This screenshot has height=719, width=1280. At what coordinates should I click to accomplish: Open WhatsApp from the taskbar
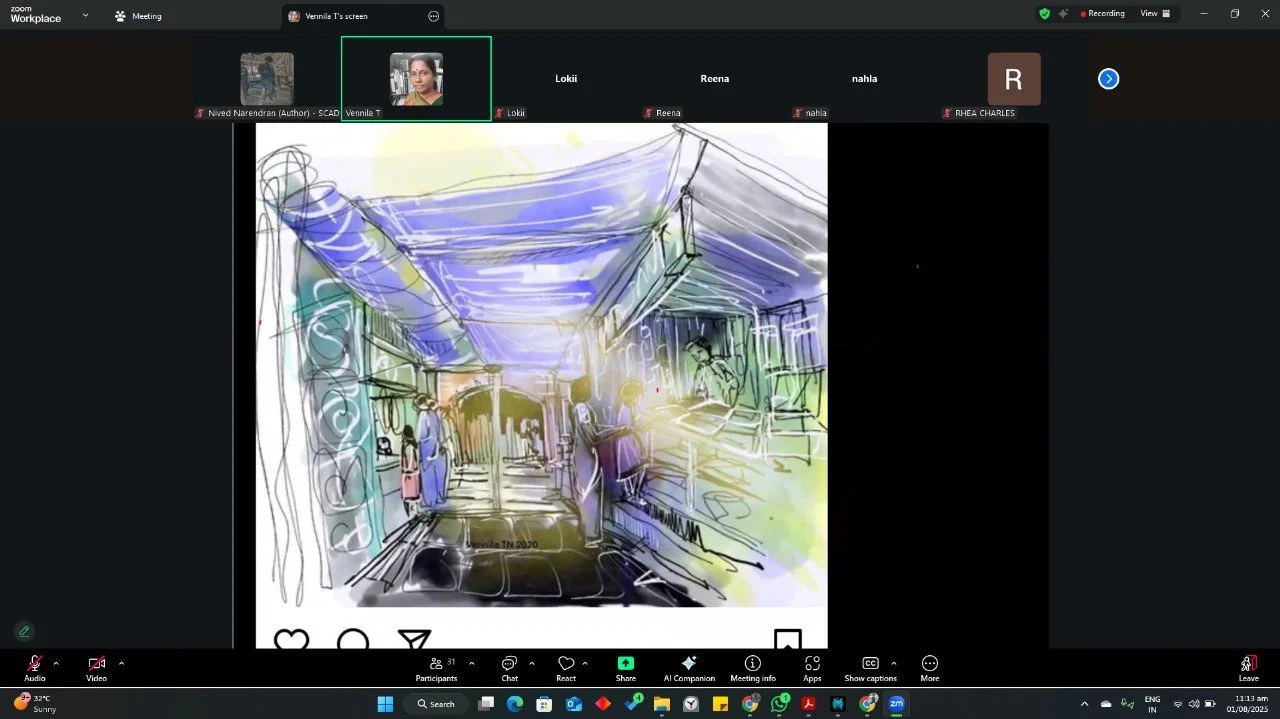pyautogui.click(x=779, y=704)
